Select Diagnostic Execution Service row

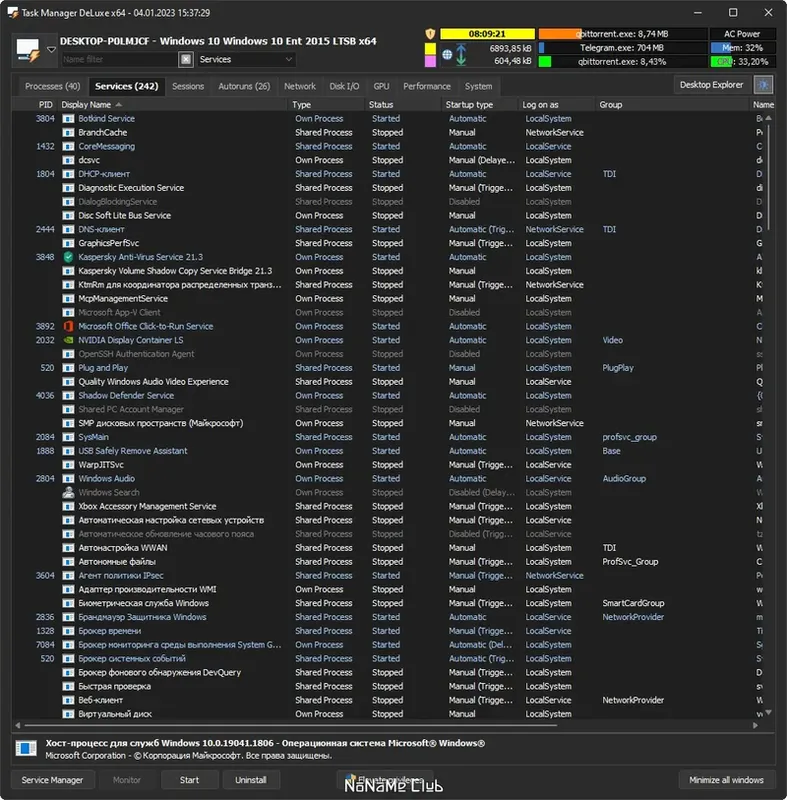pos(390,188)
